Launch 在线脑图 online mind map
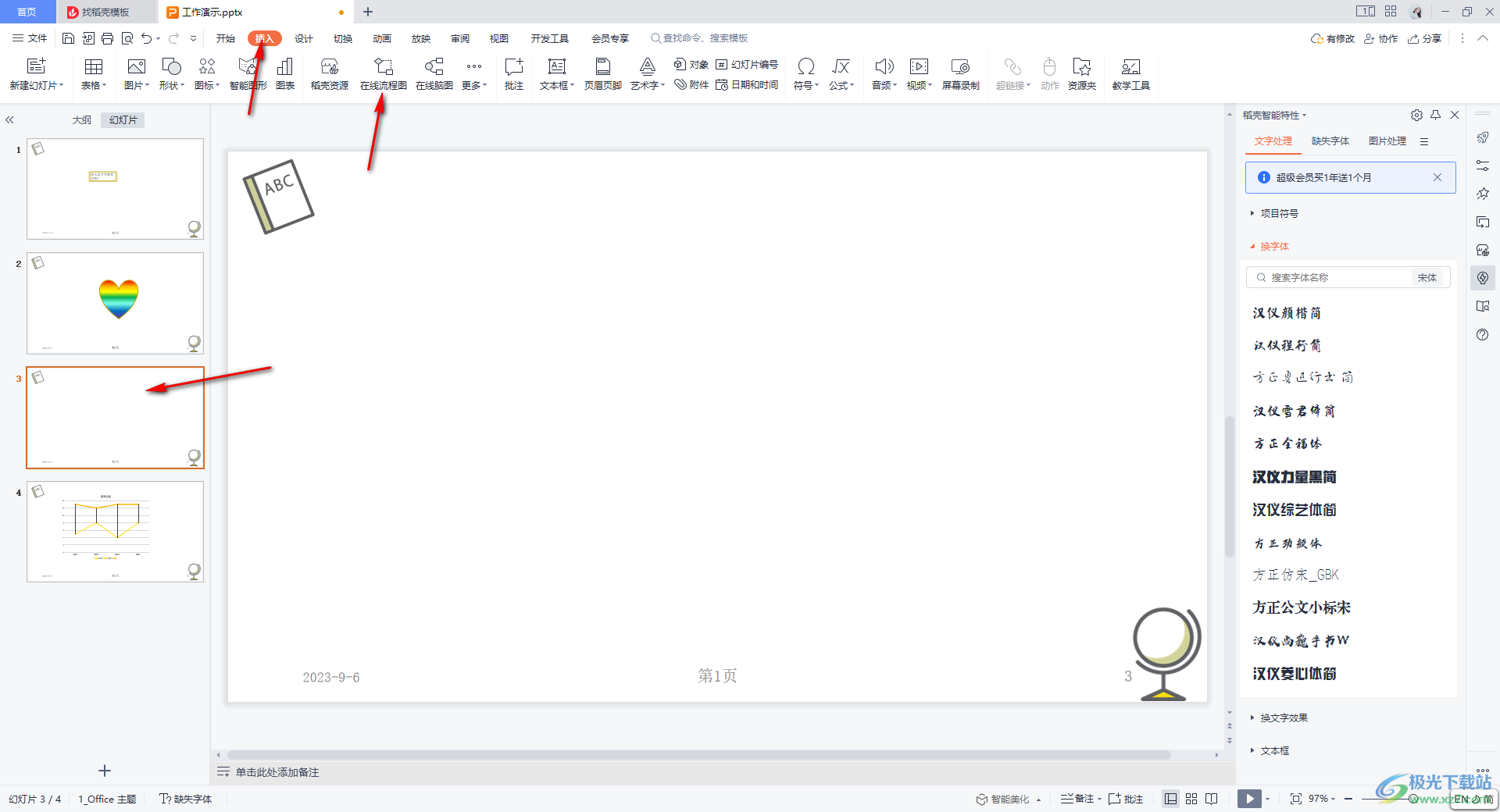 pyautogui.click(x=434, y=75)
